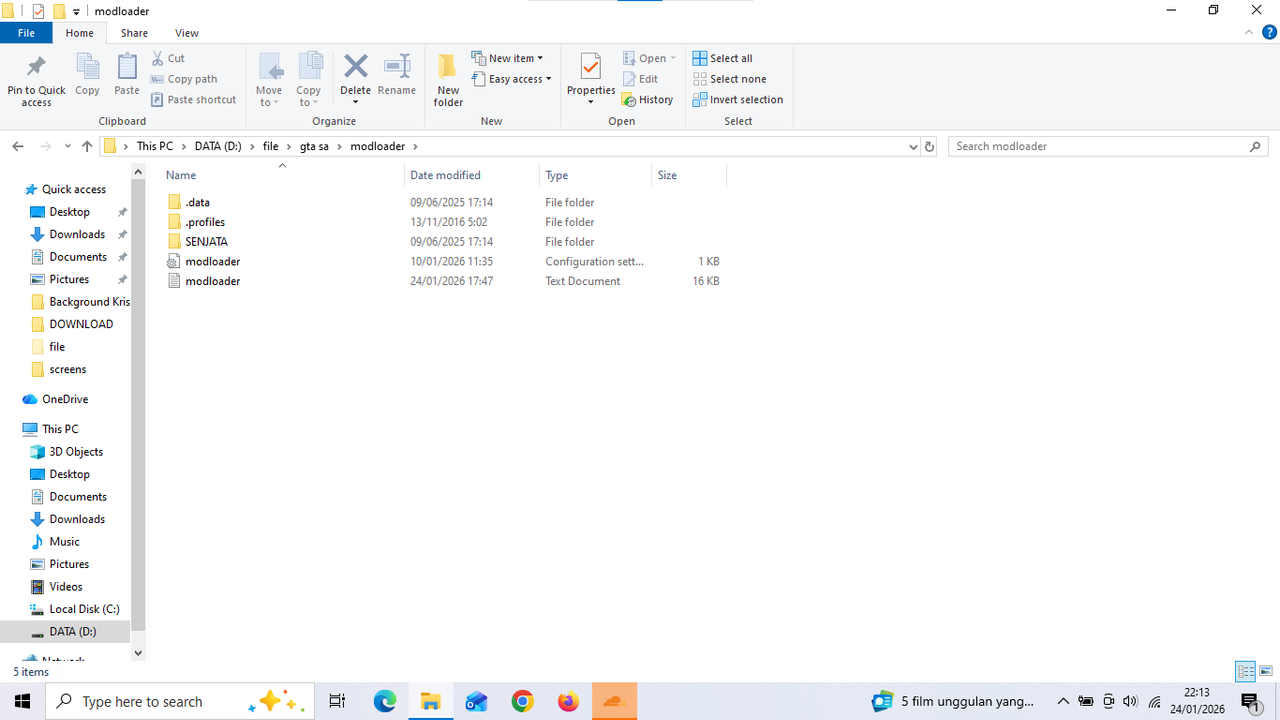Click Select none in the ribbon
1280x720 pixels.
coord(729,79)
